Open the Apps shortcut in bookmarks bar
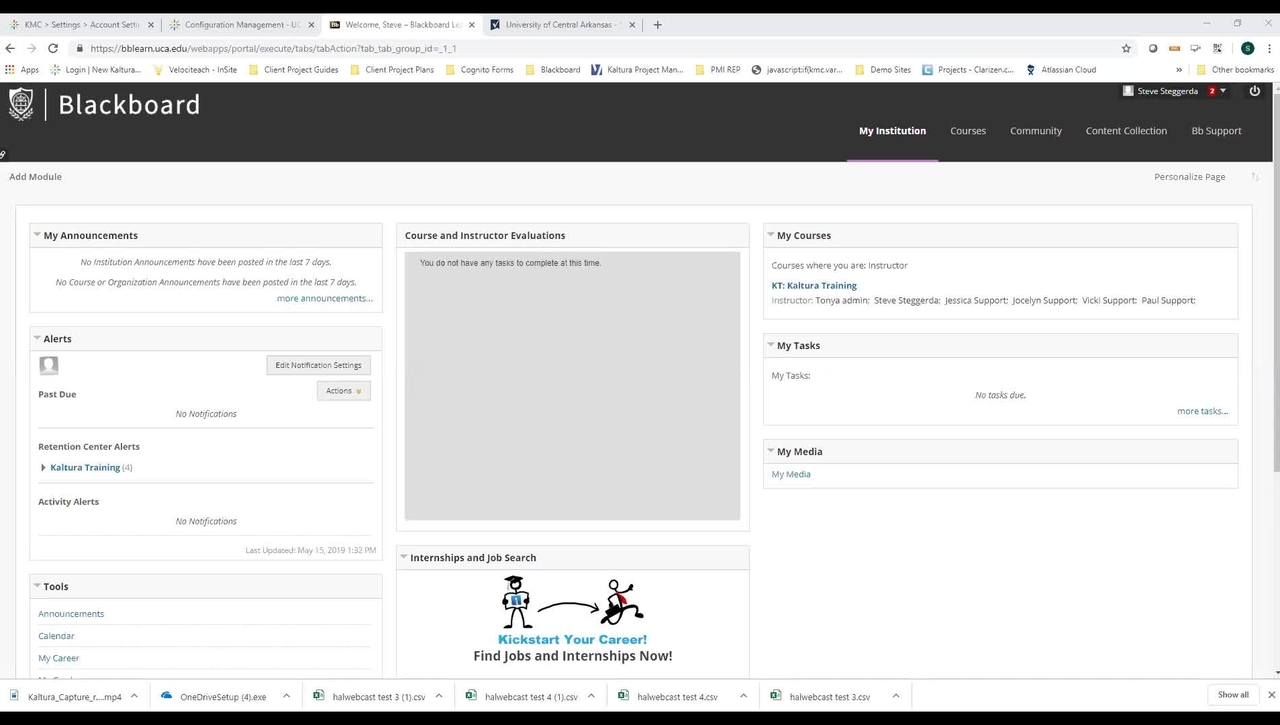 (x=22, y=70)
